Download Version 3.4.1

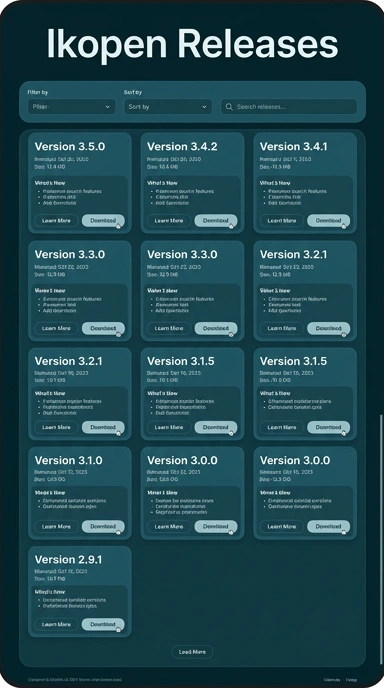tap(328, 221)
